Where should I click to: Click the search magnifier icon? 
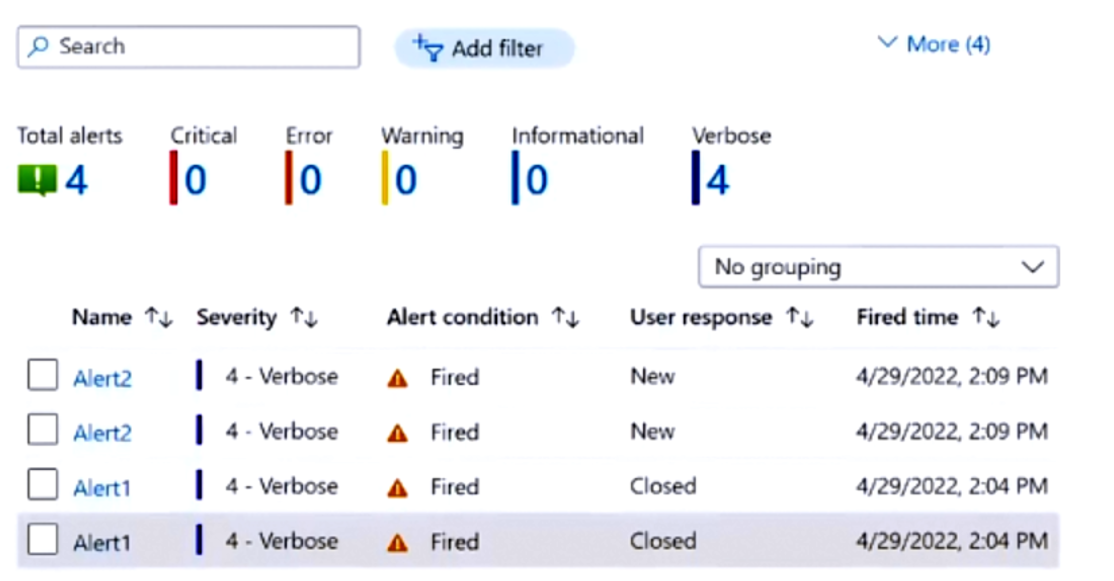point(35,46)
